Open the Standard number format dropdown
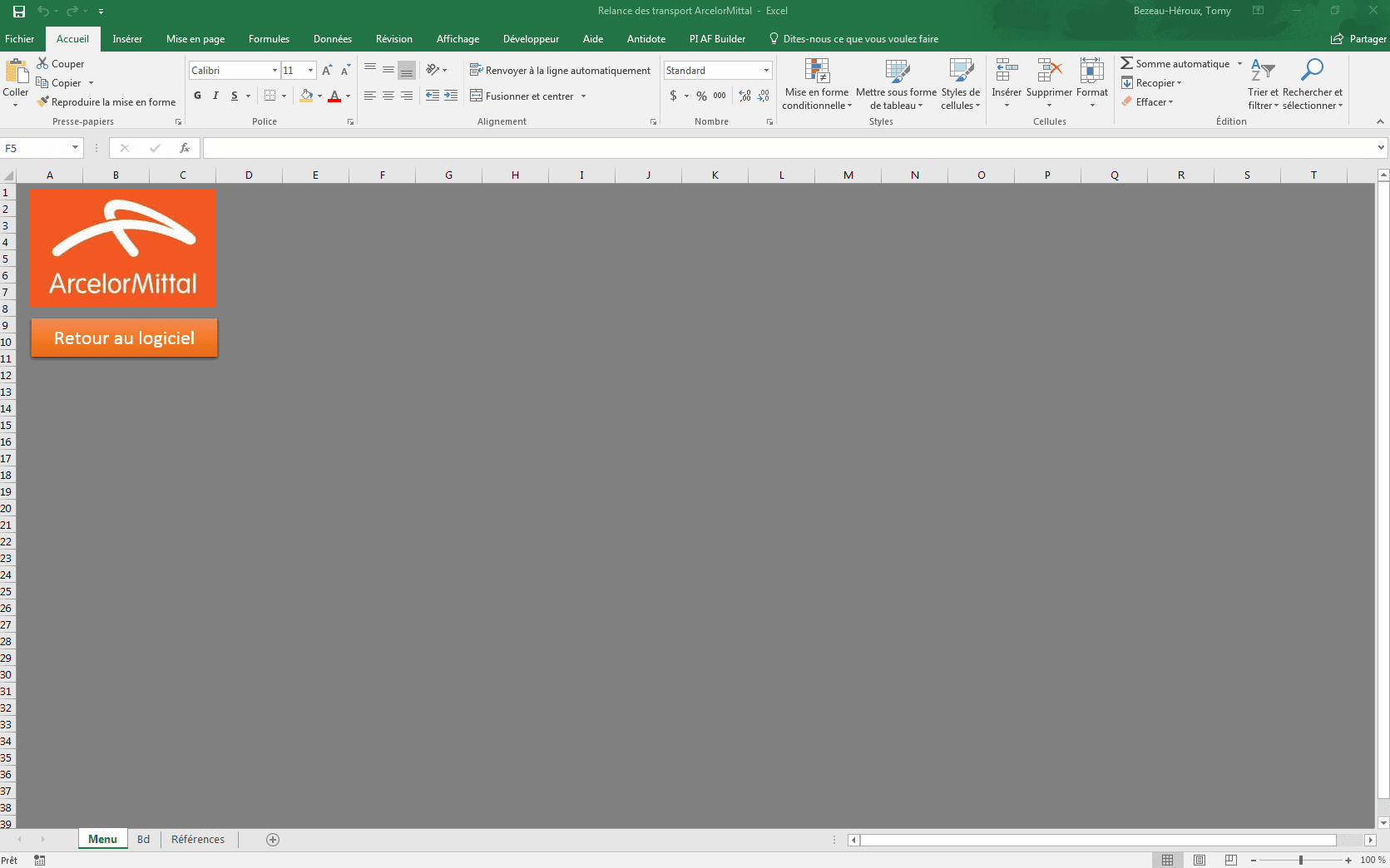The height and width of the screenshot is (868, 1390). click(766, 71)
